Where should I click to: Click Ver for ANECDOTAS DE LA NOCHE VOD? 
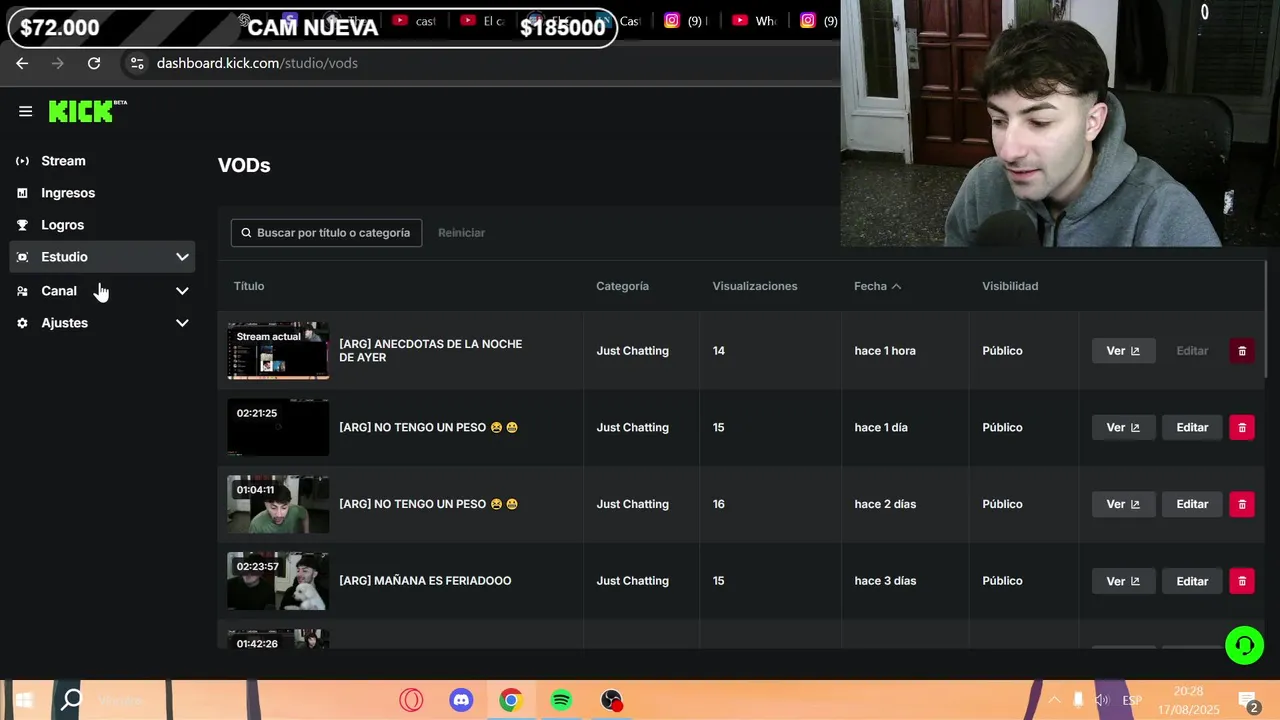(x=1123, y=351)
